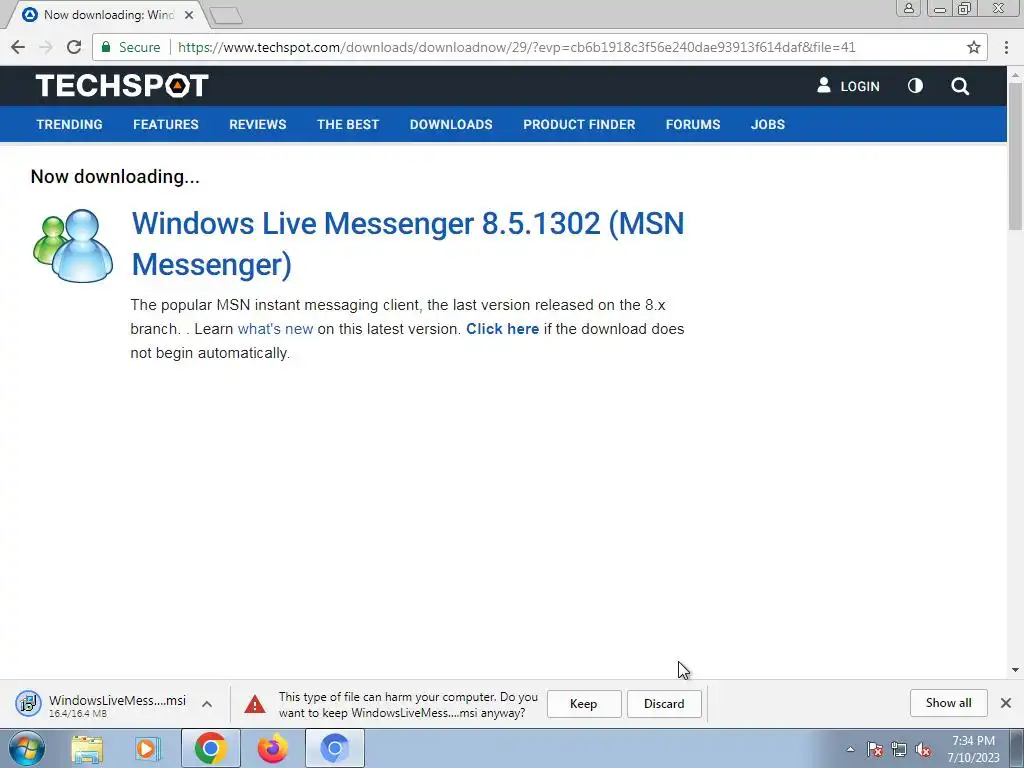Viewport: 1024px width, 768px height.
Task: Click the Action Center flag tray icon
Action: pyautogui.click(x=875, y=749)
